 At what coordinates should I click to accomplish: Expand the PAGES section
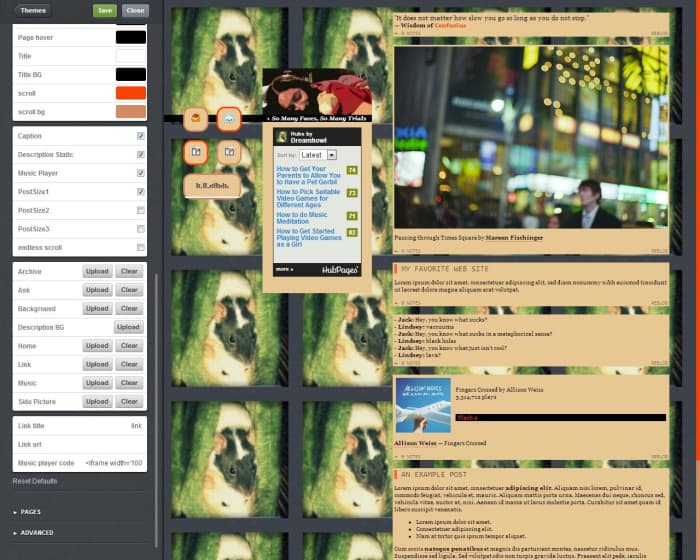pyautogui.click(x=27, y=512)
